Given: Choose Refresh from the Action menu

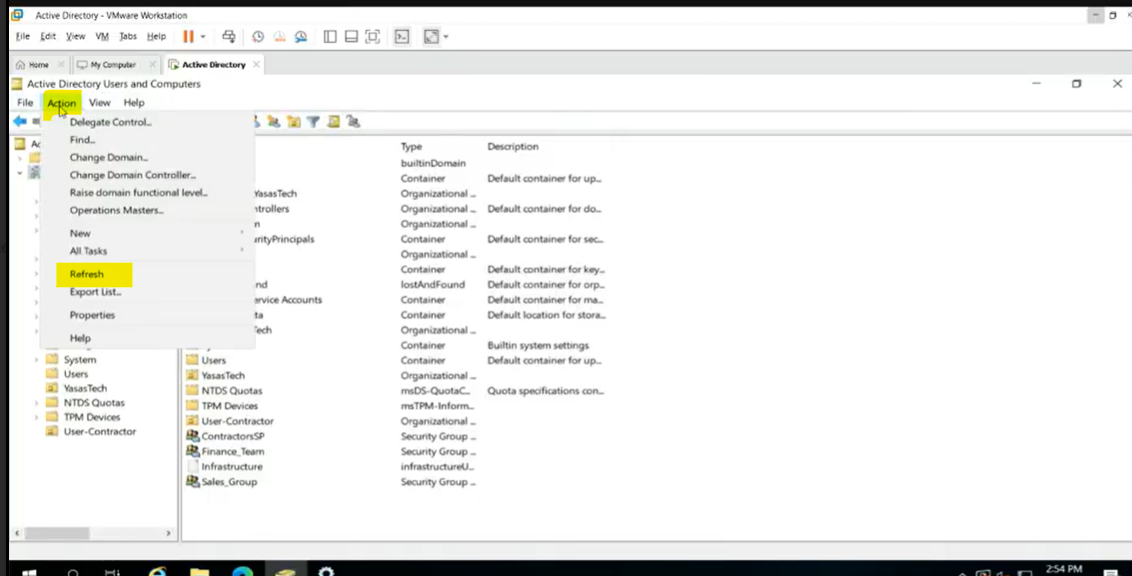Looking at the screenshot, I should 87,274.
